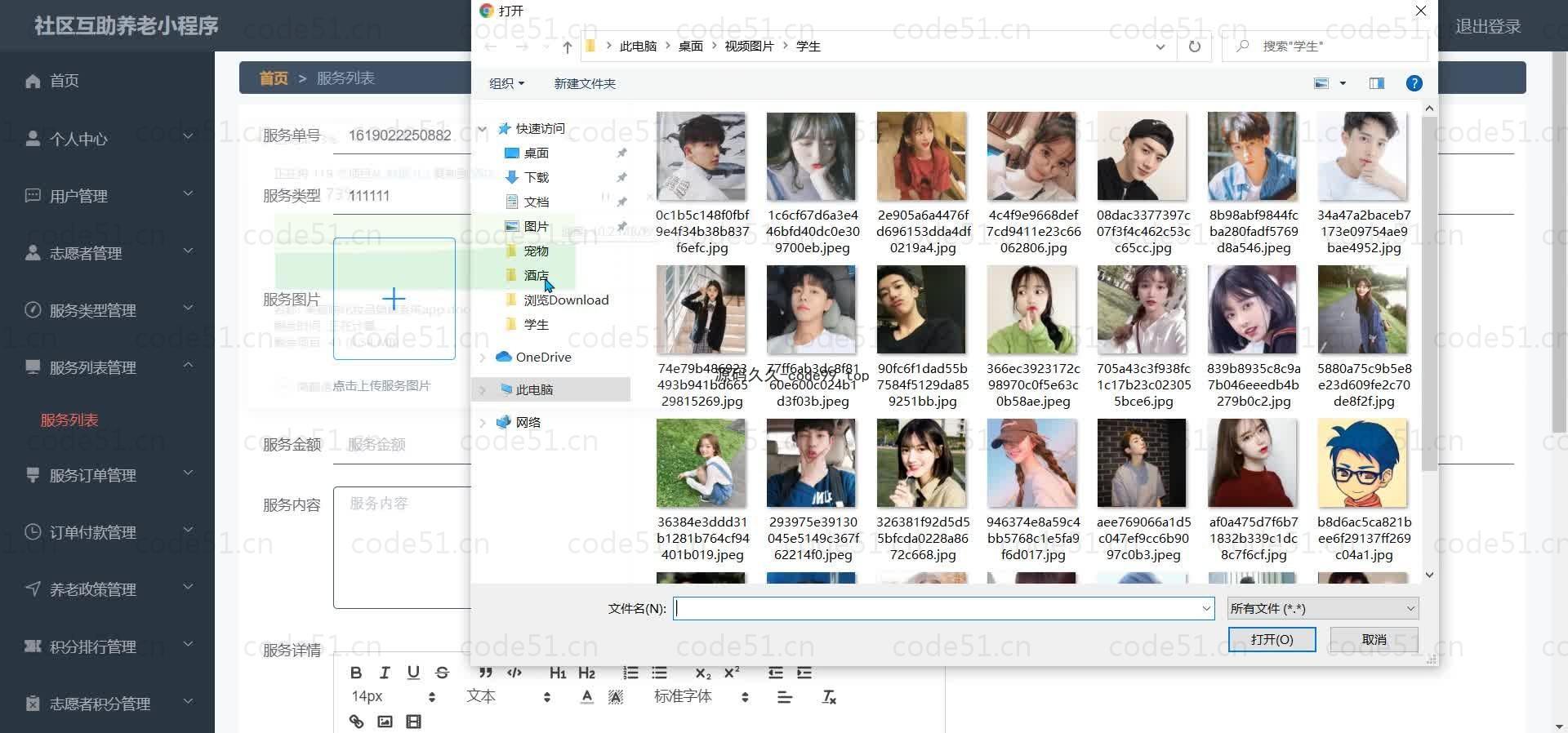The width and height of the screenshot is (1568, 733).
Task: Open the file dialog help icon
Action: (x=1414, y=83)
